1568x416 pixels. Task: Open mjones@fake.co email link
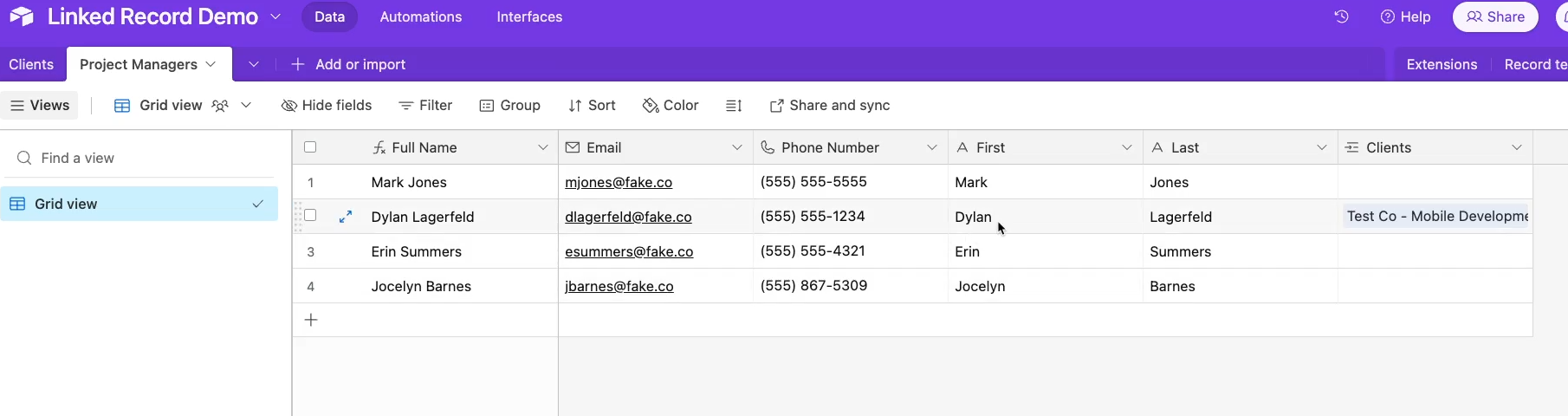(619, 182)
